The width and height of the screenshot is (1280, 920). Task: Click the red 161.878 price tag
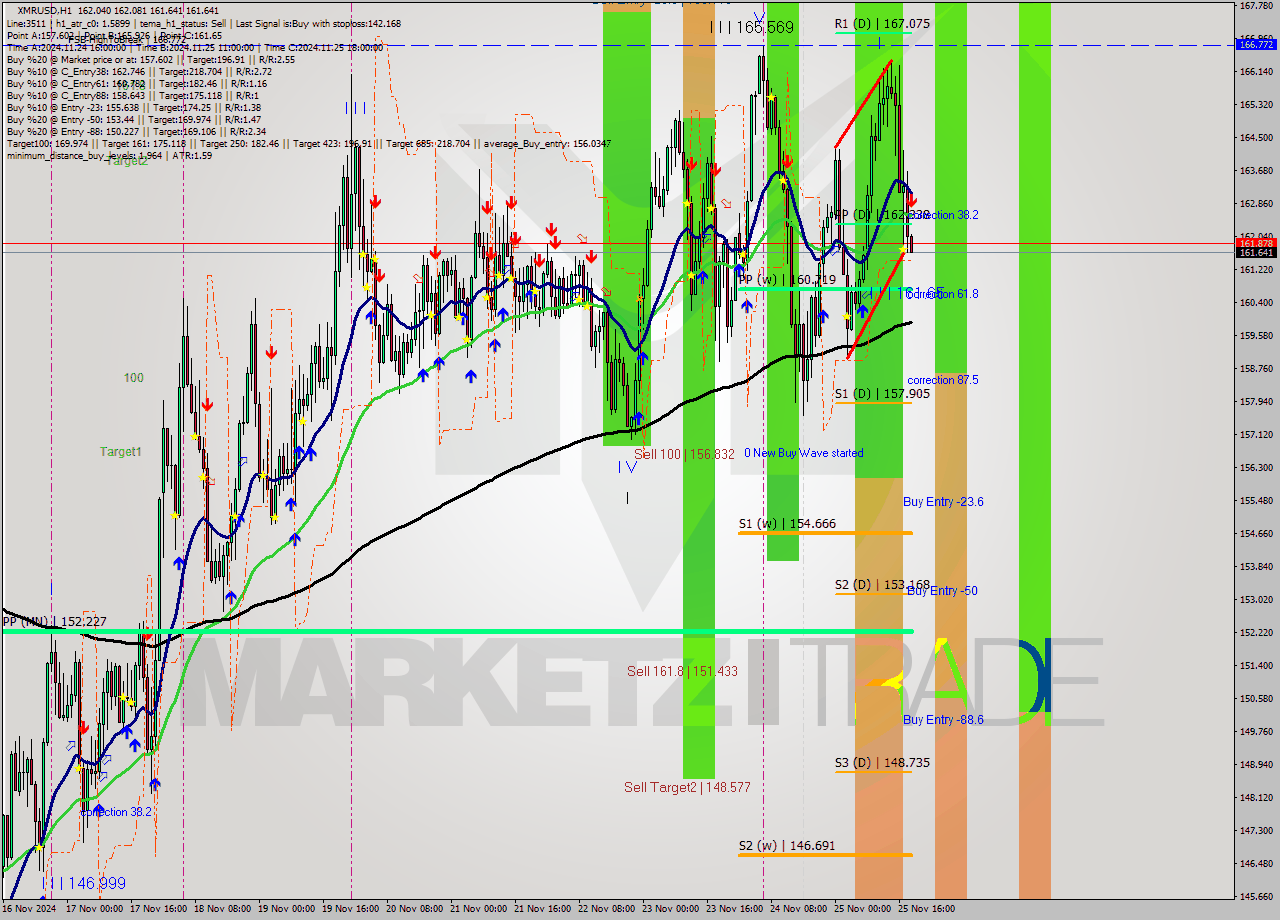[1256, 243]
